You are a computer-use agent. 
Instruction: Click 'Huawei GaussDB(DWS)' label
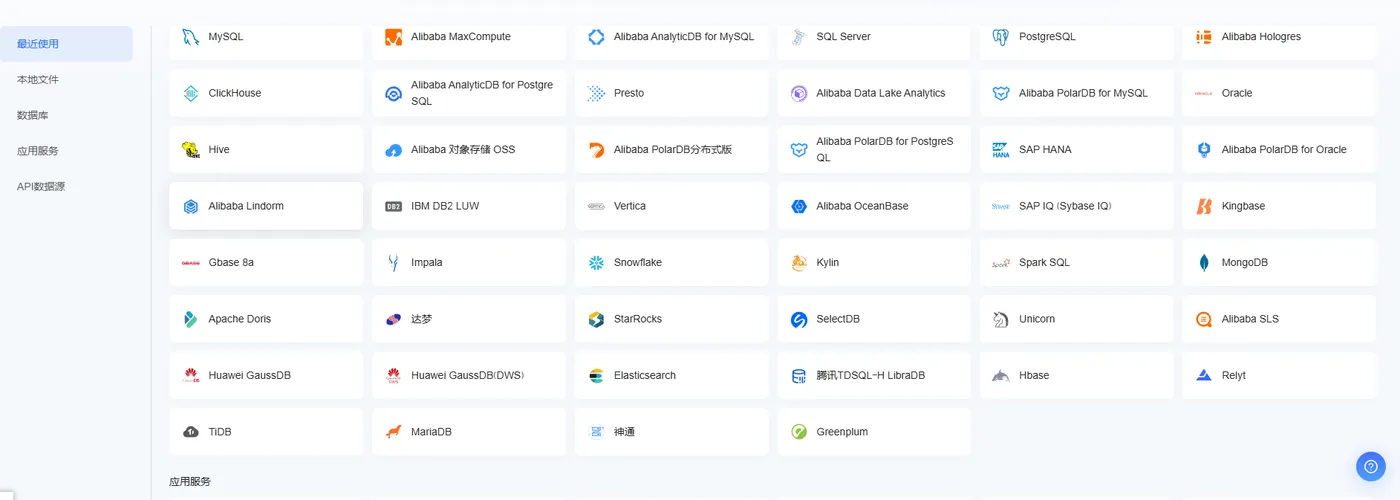click(x=467, y=376)
